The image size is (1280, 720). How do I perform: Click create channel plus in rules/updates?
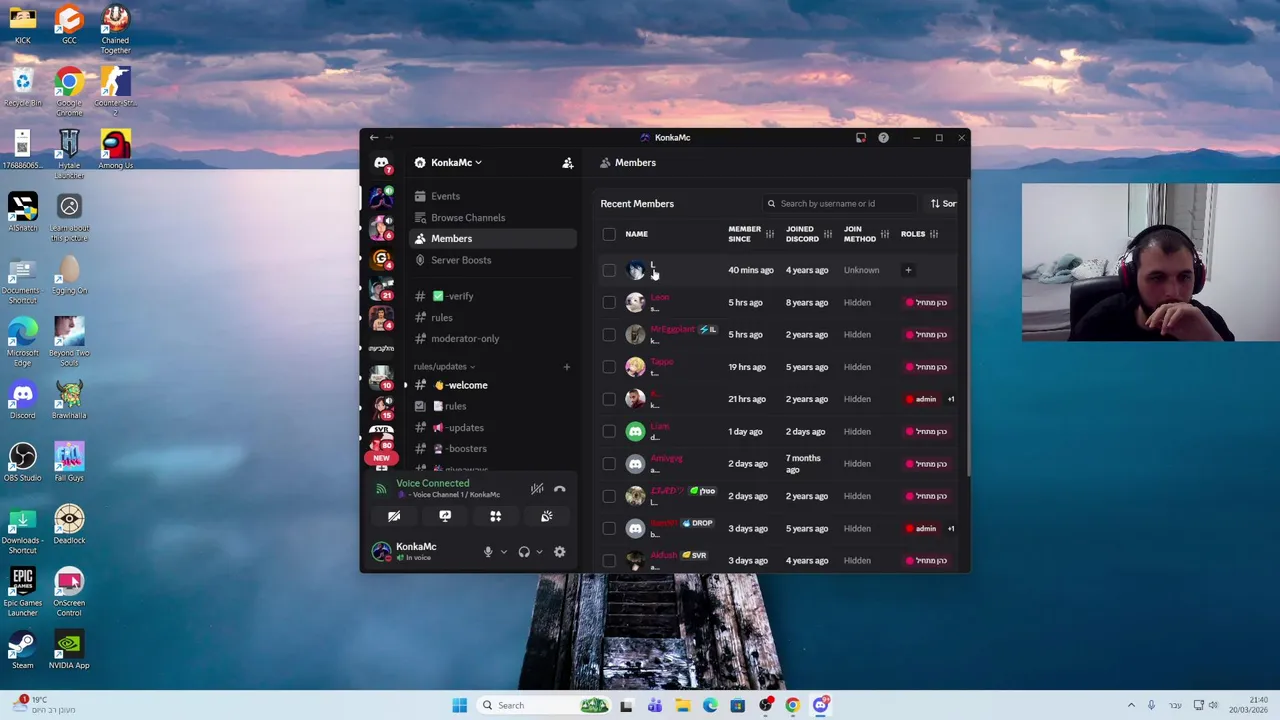point(566,367)
